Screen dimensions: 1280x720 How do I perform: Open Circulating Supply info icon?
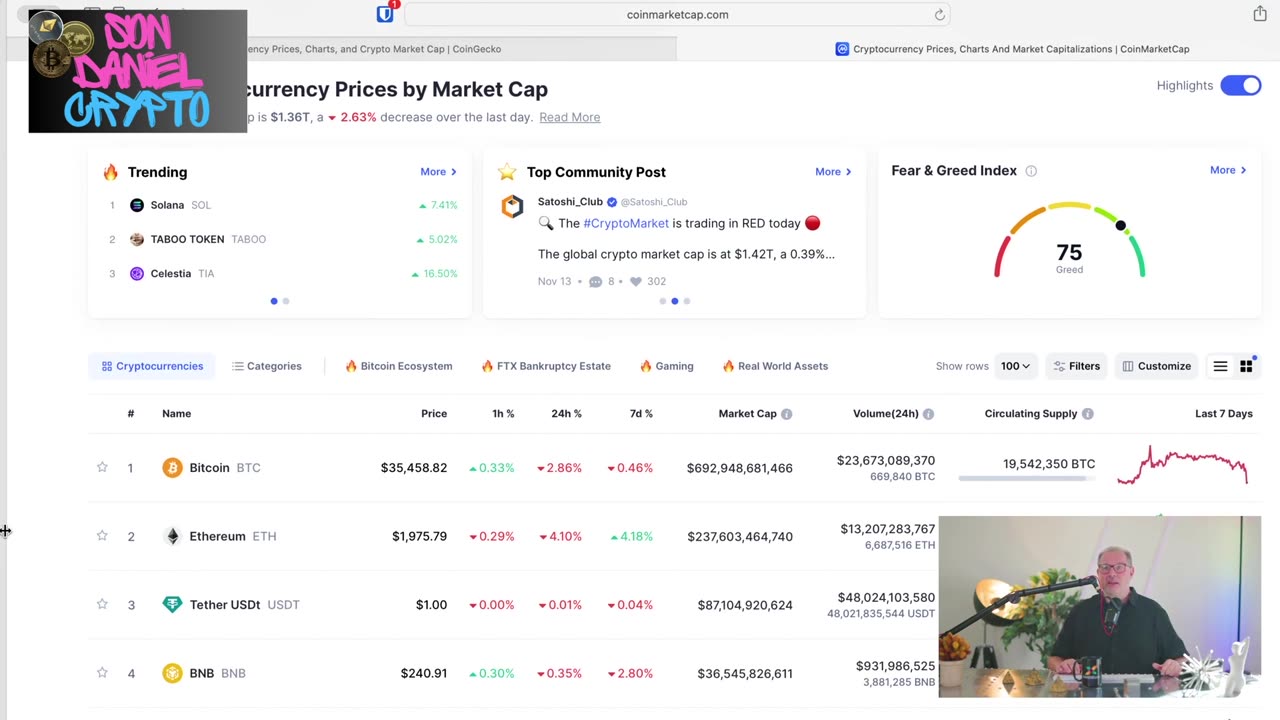[1088, 414]
